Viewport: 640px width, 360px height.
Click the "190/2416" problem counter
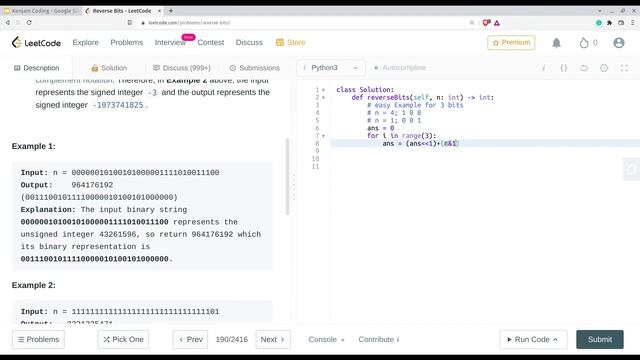click(231, 340)
